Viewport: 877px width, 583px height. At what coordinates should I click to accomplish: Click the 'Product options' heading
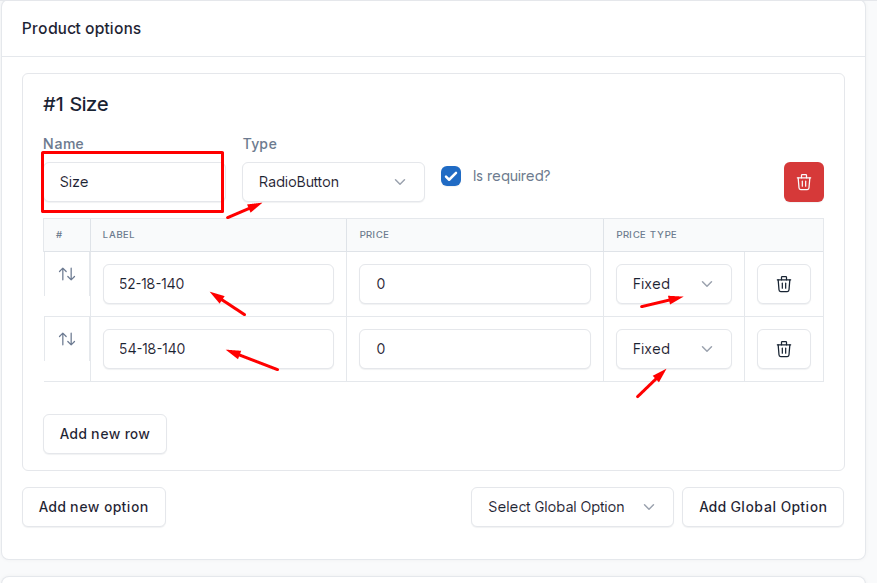pos(82,29)
